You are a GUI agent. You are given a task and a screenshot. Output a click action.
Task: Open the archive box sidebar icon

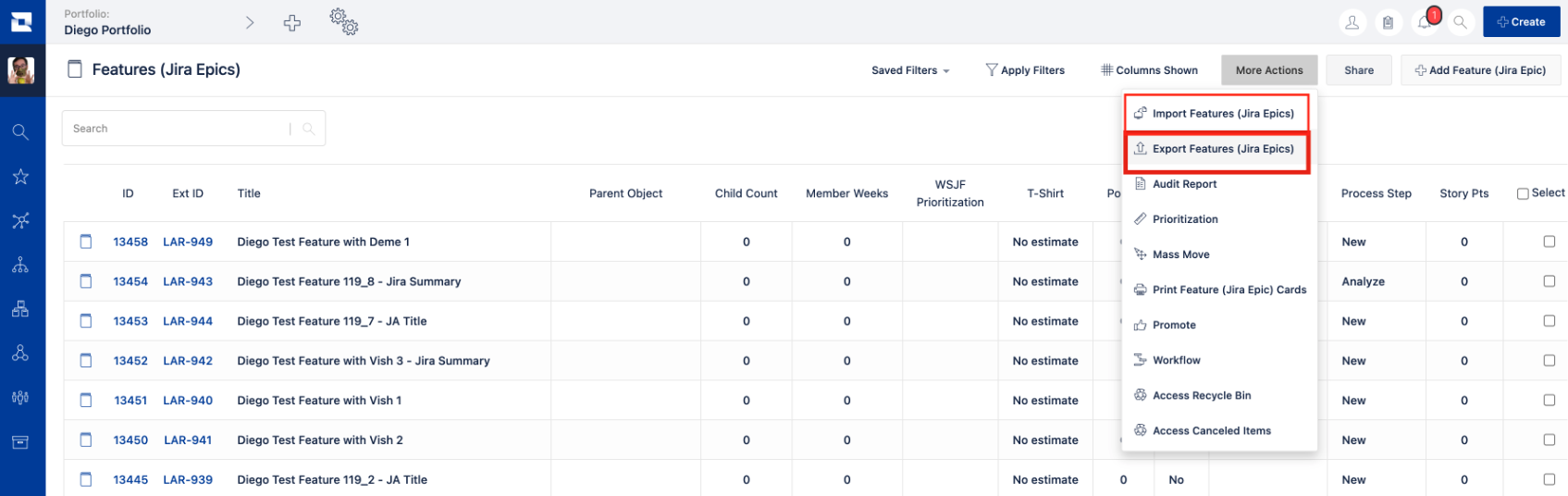(x=20, y=441)
